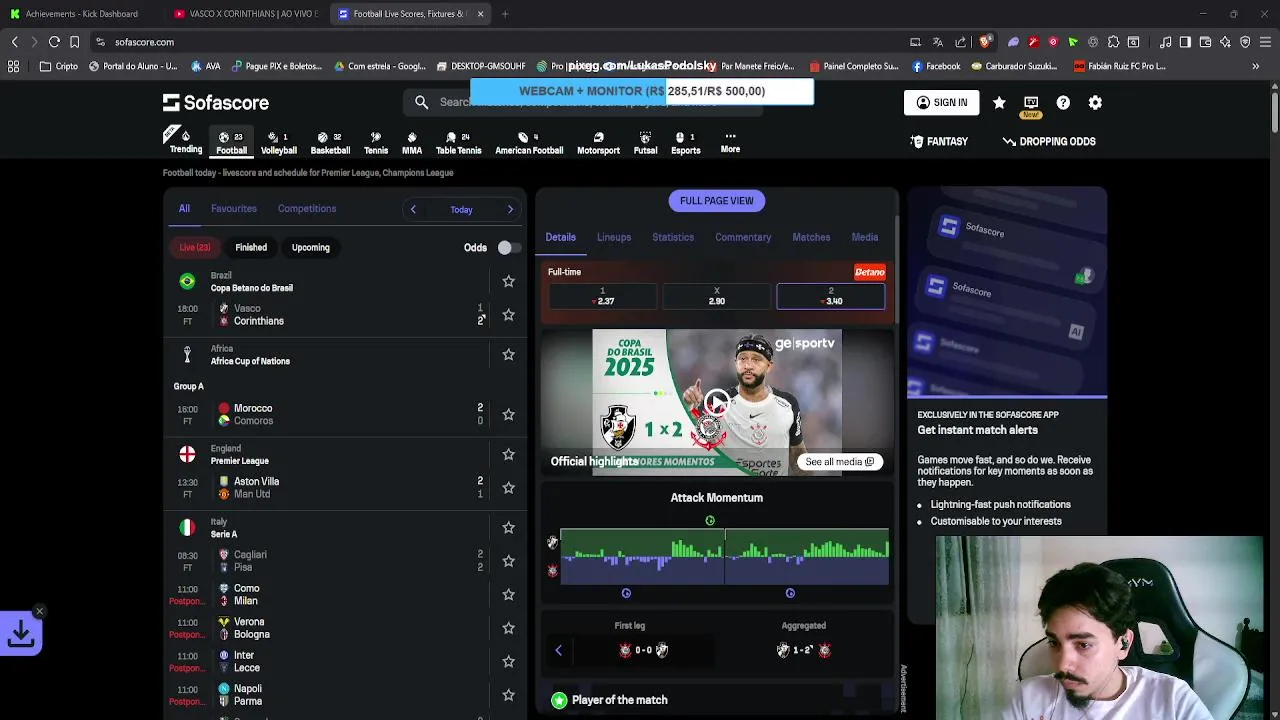Image resolution: width=1280 pixels, height=720 pixels.
Task: Switch to Commentary tab
Action: pyautogui.click(x=743, y=237)
